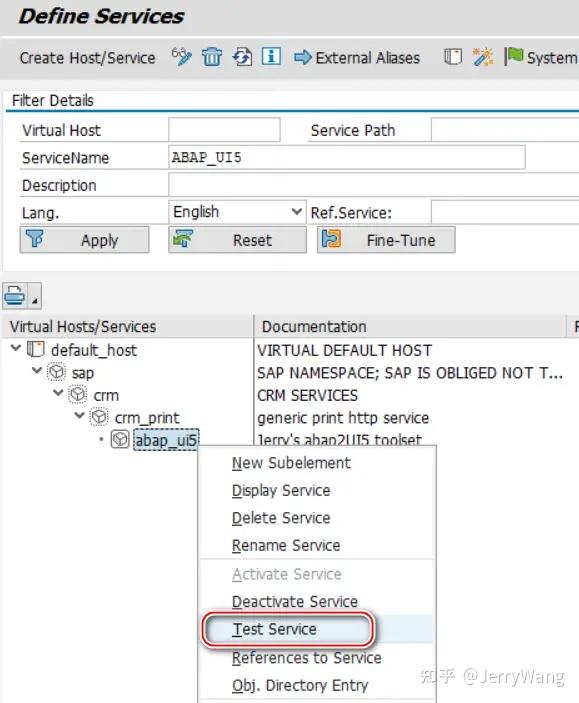Select the abap_ui5 service tree item

coord(166,440)
